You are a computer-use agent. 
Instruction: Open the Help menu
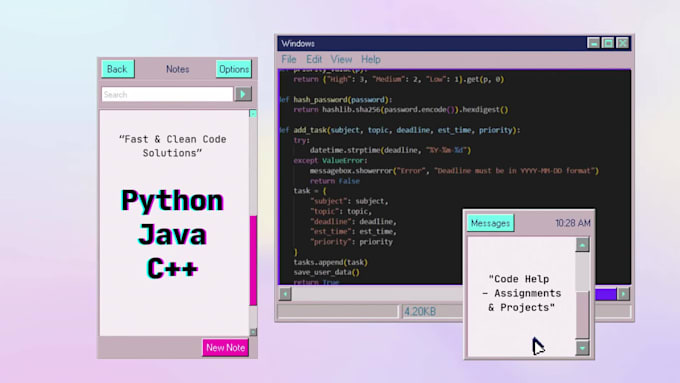coord(371,59)
